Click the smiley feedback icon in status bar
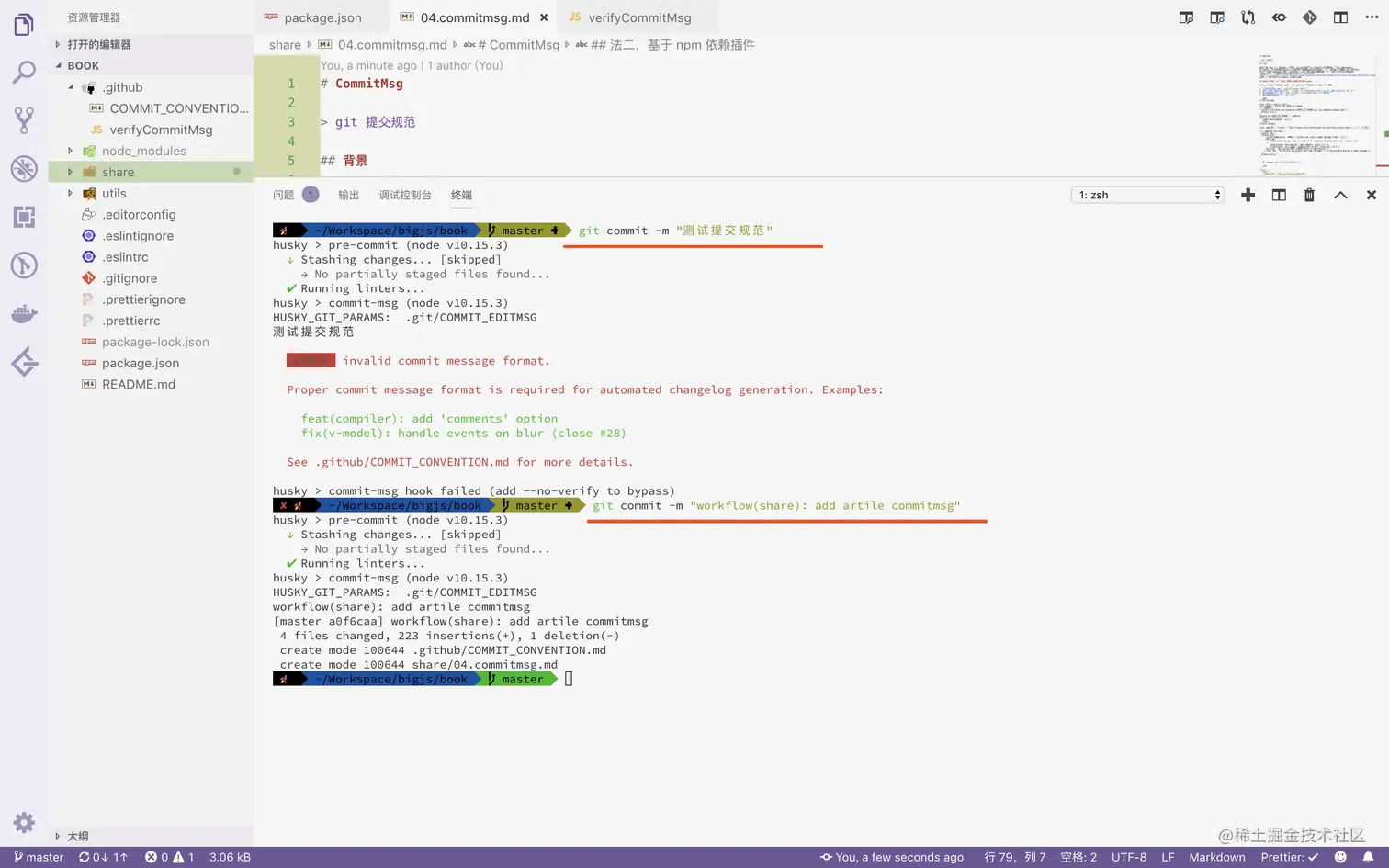The image size is (1389, 868). 1340,857
